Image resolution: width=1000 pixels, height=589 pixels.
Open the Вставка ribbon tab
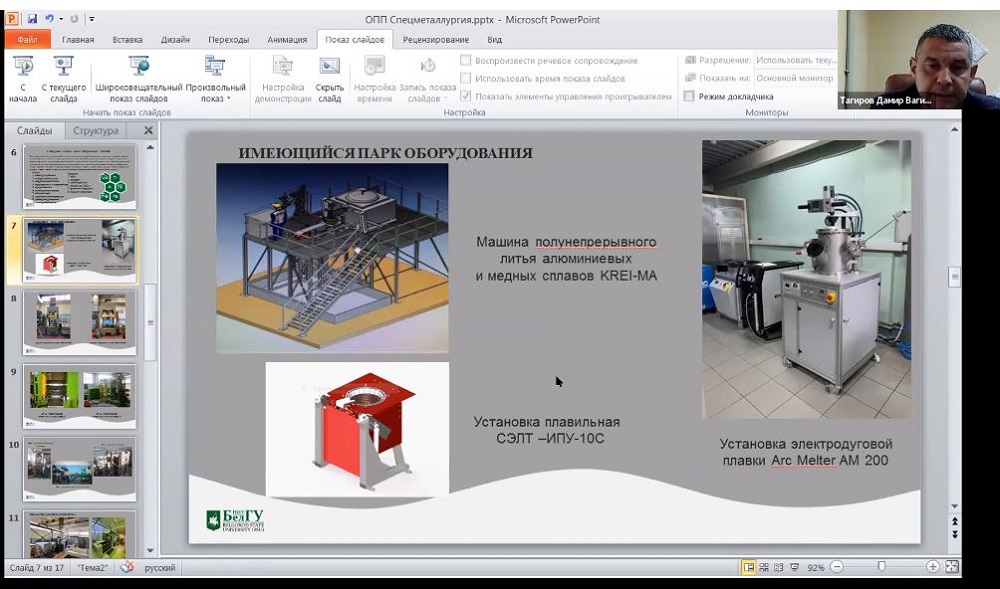click(127, 40)
